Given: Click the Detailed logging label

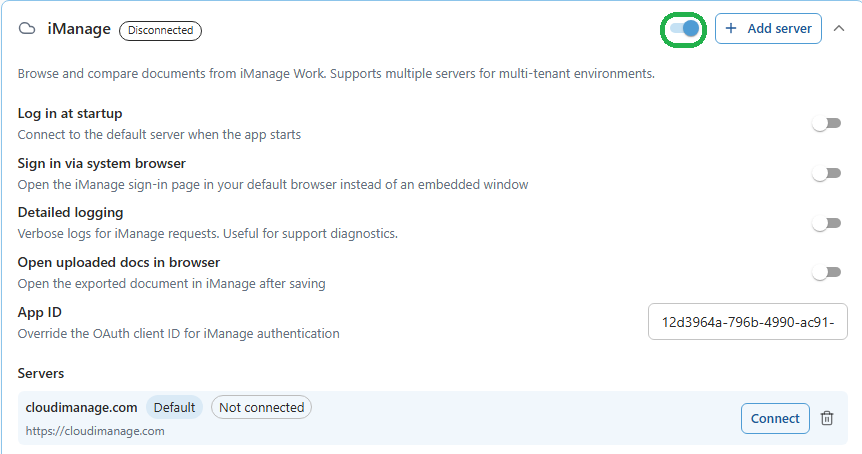Looking at the screenshot, I should point(70,212).
